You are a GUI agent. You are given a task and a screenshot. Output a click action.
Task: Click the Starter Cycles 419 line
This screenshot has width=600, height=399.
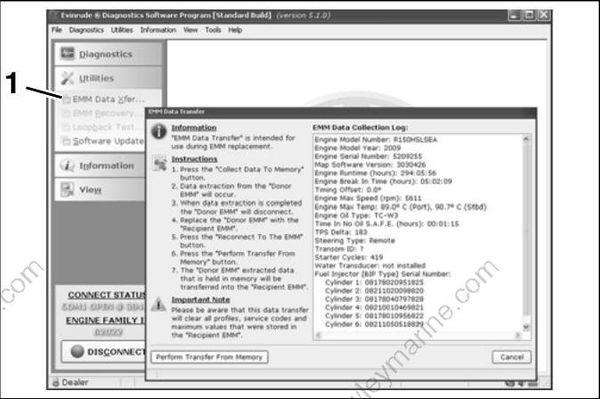(349, 257)
